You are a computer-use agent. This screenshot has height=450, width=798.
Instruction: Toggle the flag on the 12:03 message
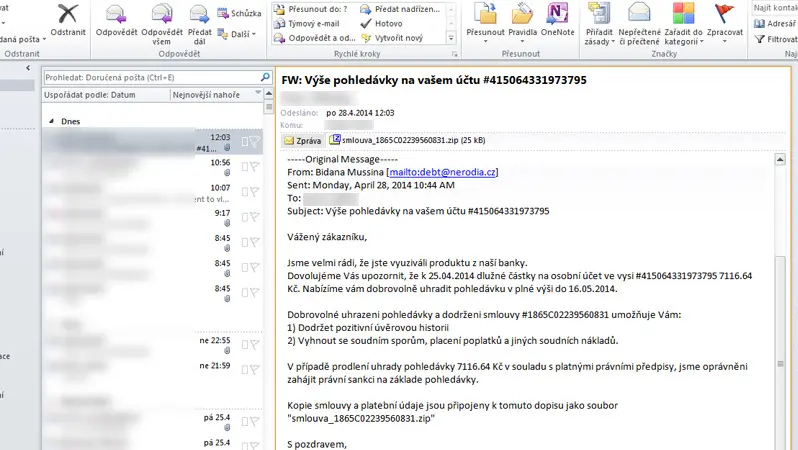[255, 141]
